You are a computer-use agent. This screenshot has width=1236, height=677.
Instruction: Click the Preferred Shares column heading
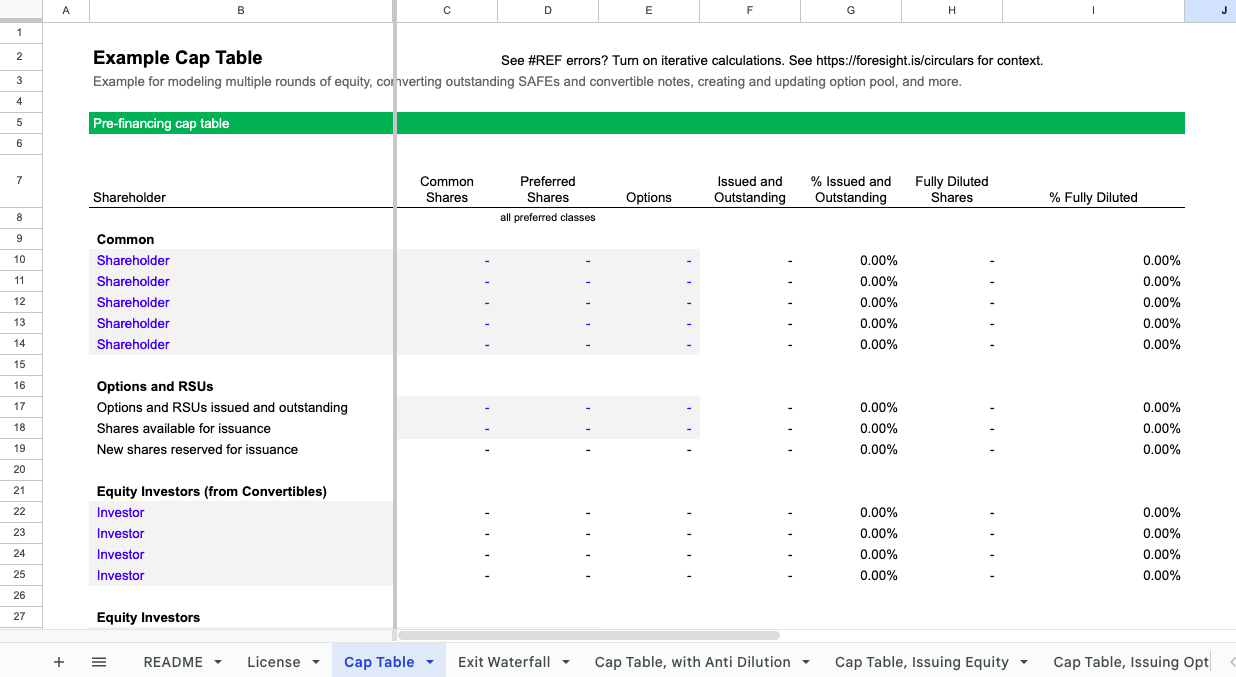click(548, 190)
